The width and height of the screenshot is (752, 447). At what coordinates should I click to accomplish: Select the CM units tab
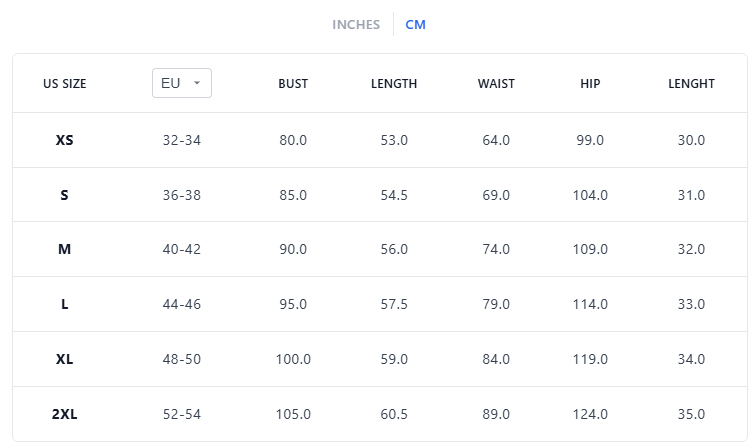[415, 25]
